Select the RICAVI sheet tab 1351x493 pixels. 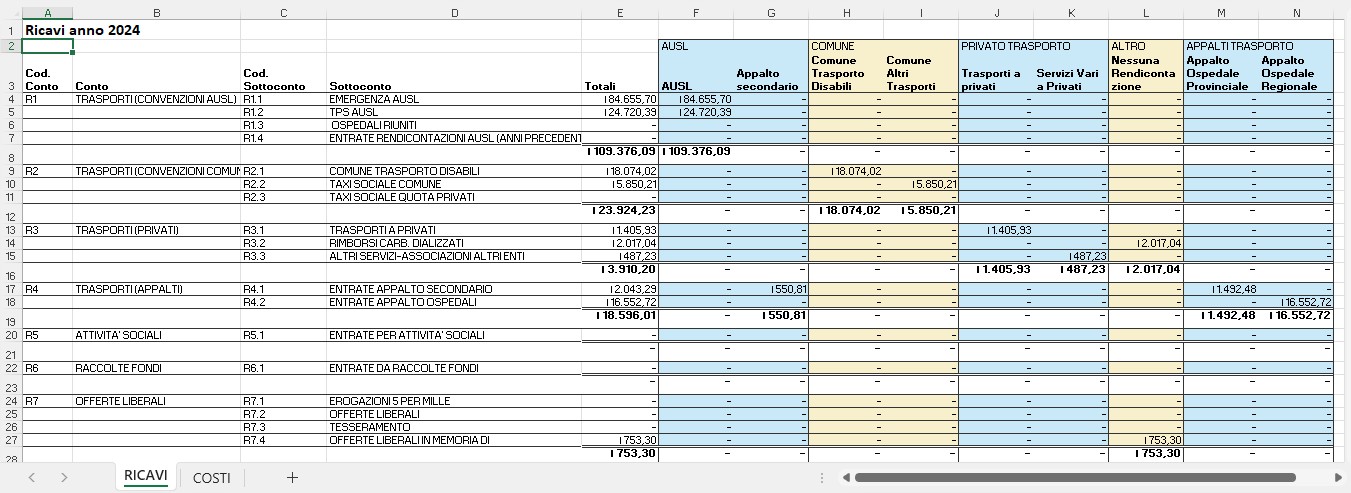(x=146, y=476)
